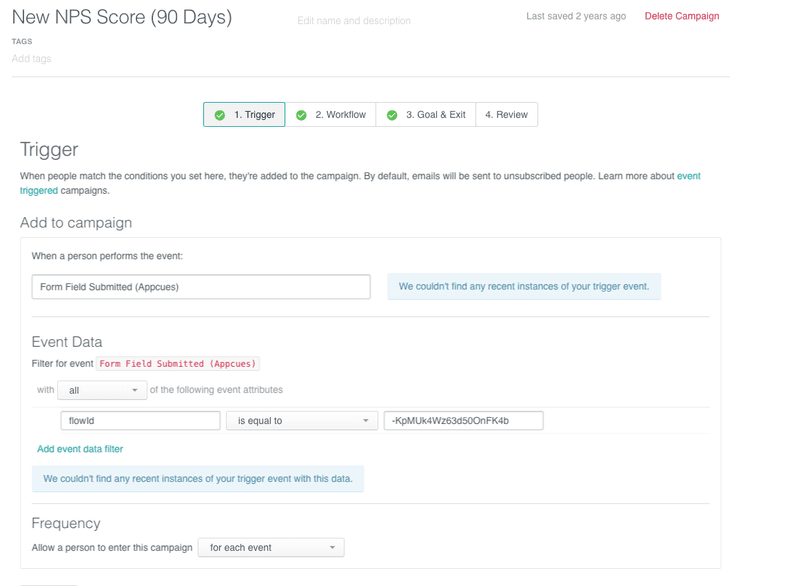The width and height of the screenshot is (800, 586).
Task: Click the caret on the 'for each event' selector
Action: click(333, 547)
